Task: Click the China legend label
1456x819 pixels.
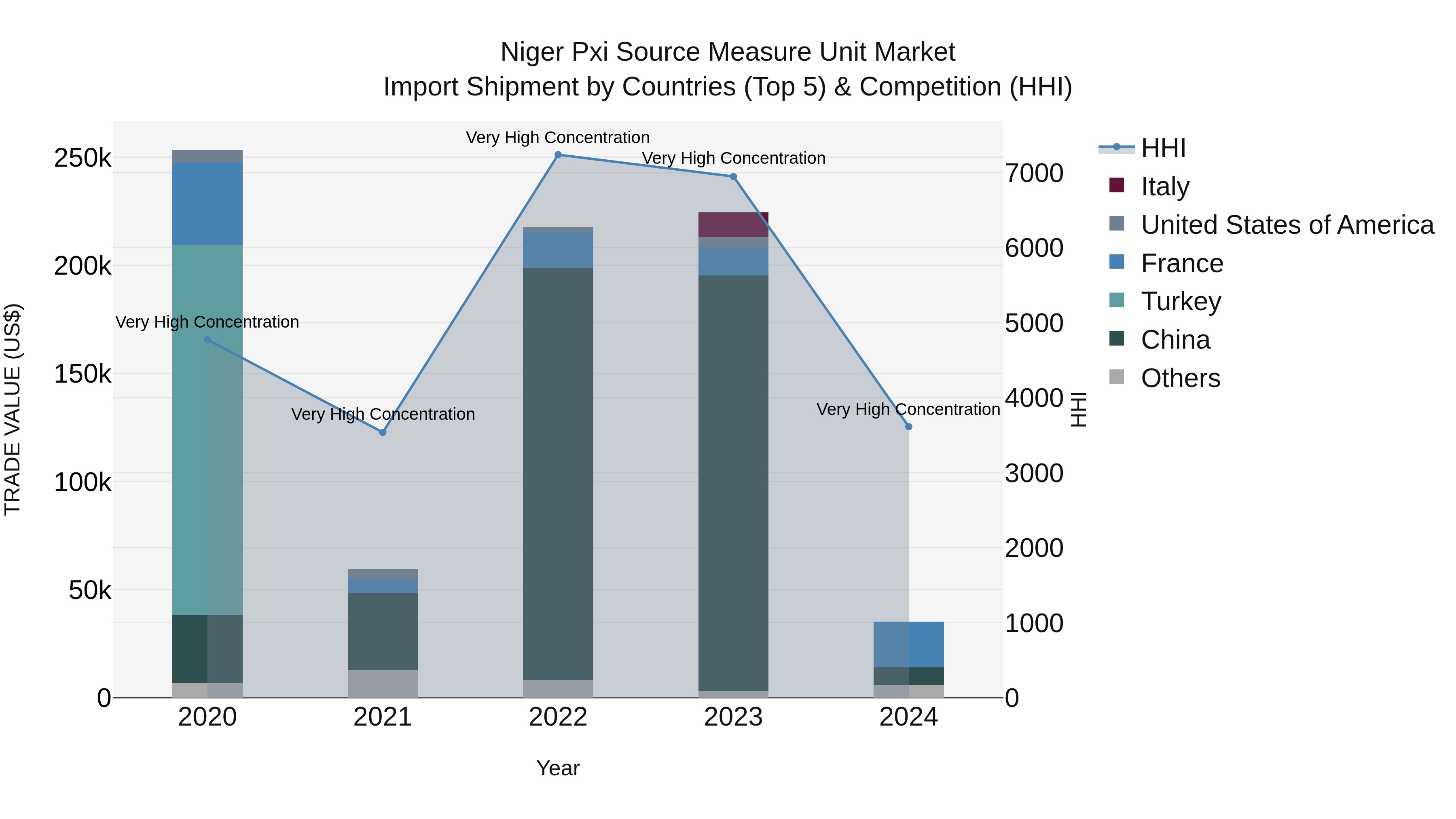Action: click(x=1176, y=340)
